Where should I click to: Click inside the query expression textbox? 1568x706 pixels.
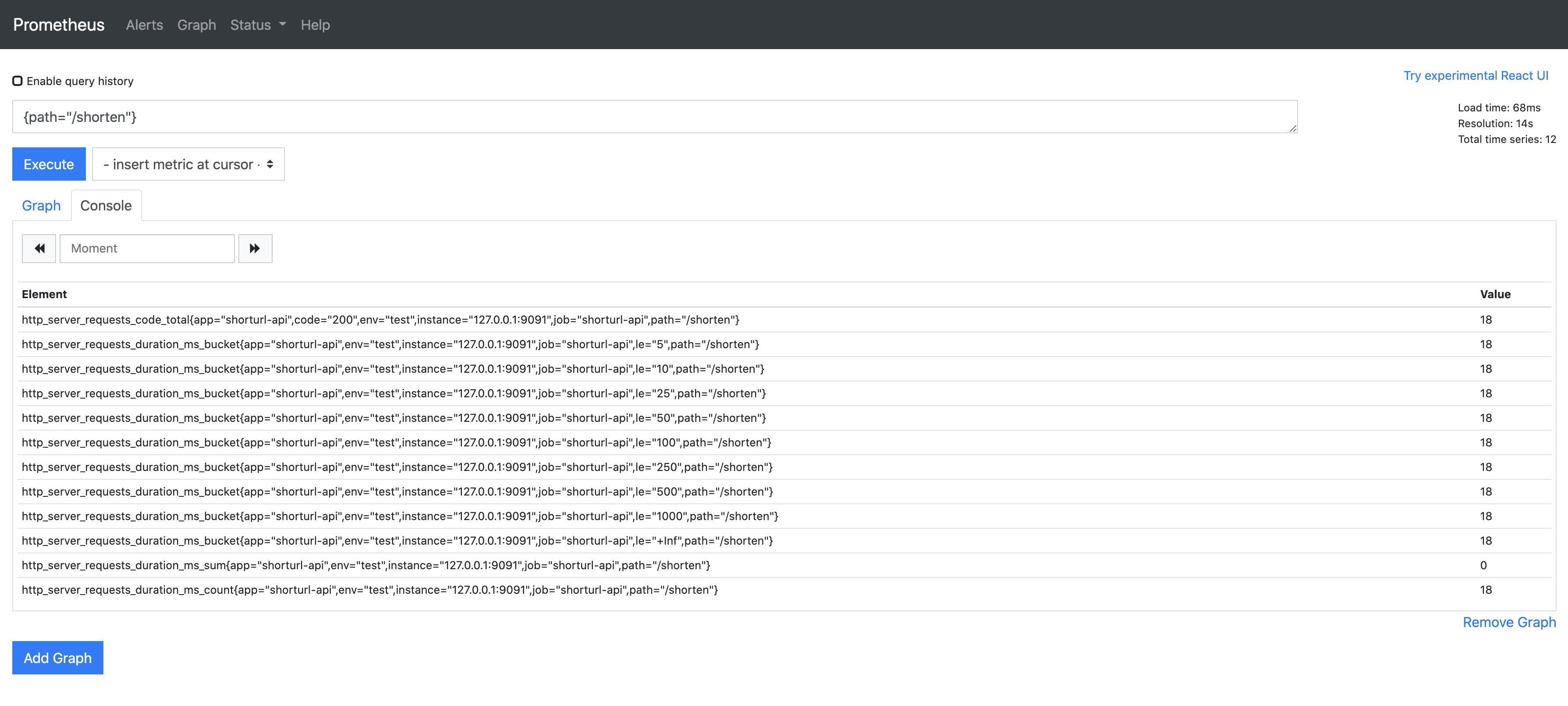point(654,117)
